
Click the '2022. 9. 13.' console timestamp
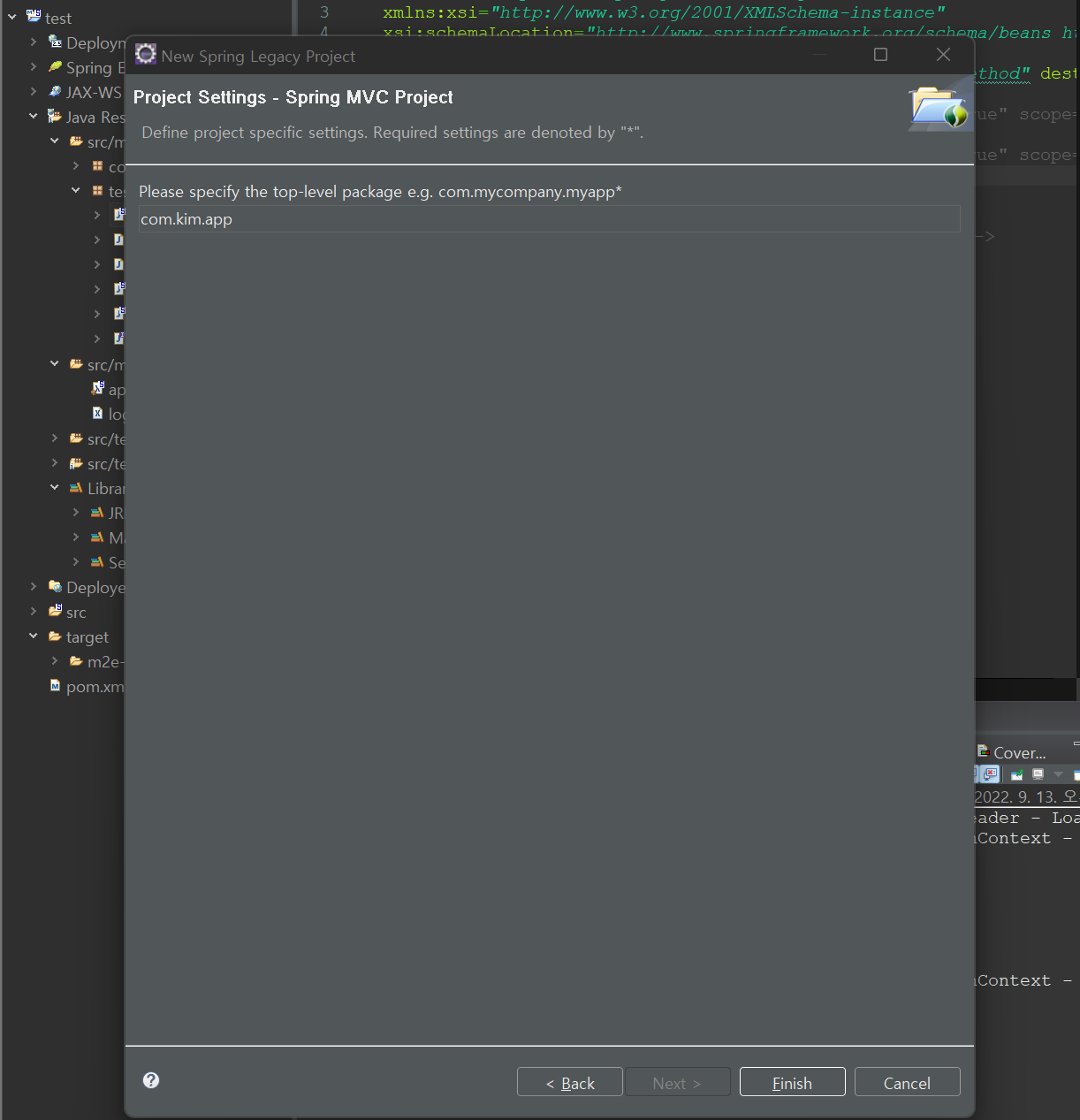[x=1015, y=796]
